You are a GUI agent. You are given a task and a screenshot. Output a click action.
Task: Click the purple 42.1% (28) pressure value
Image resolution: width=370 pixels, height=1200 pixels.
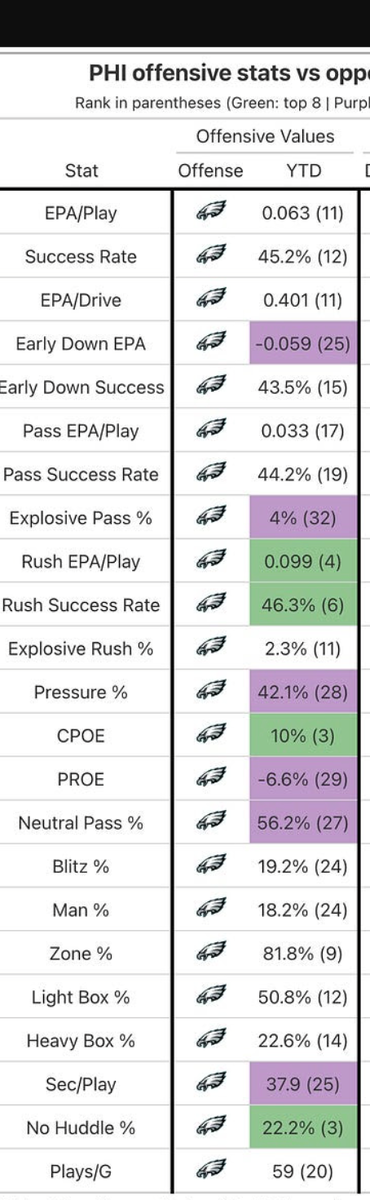click(x=304, y=692)
